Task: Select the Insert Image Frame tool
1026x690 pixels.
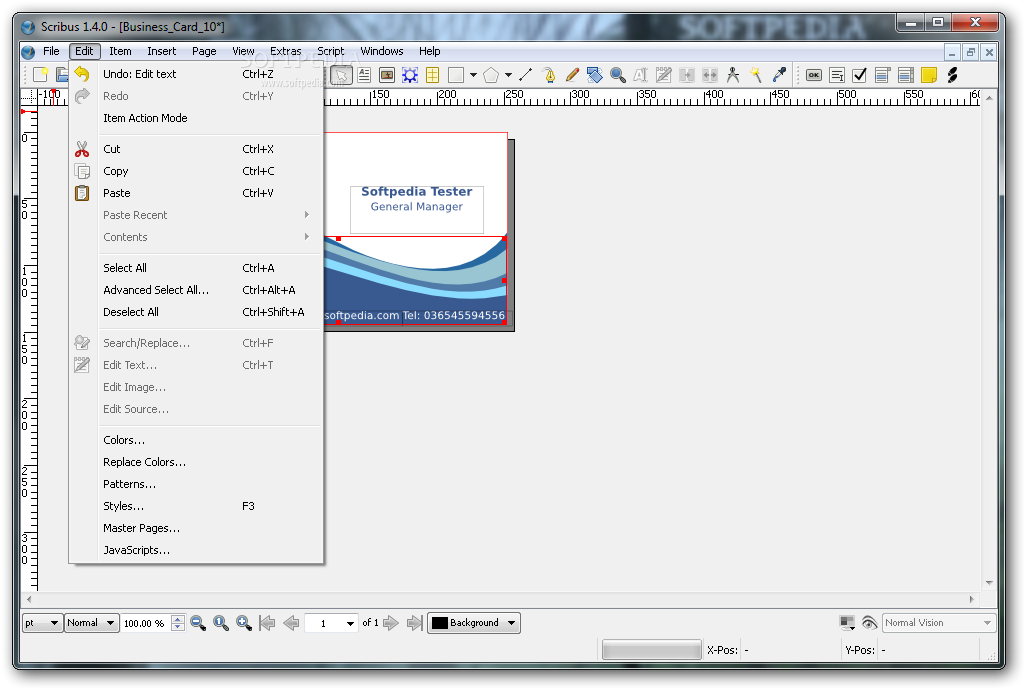Action: coord(387,75)
